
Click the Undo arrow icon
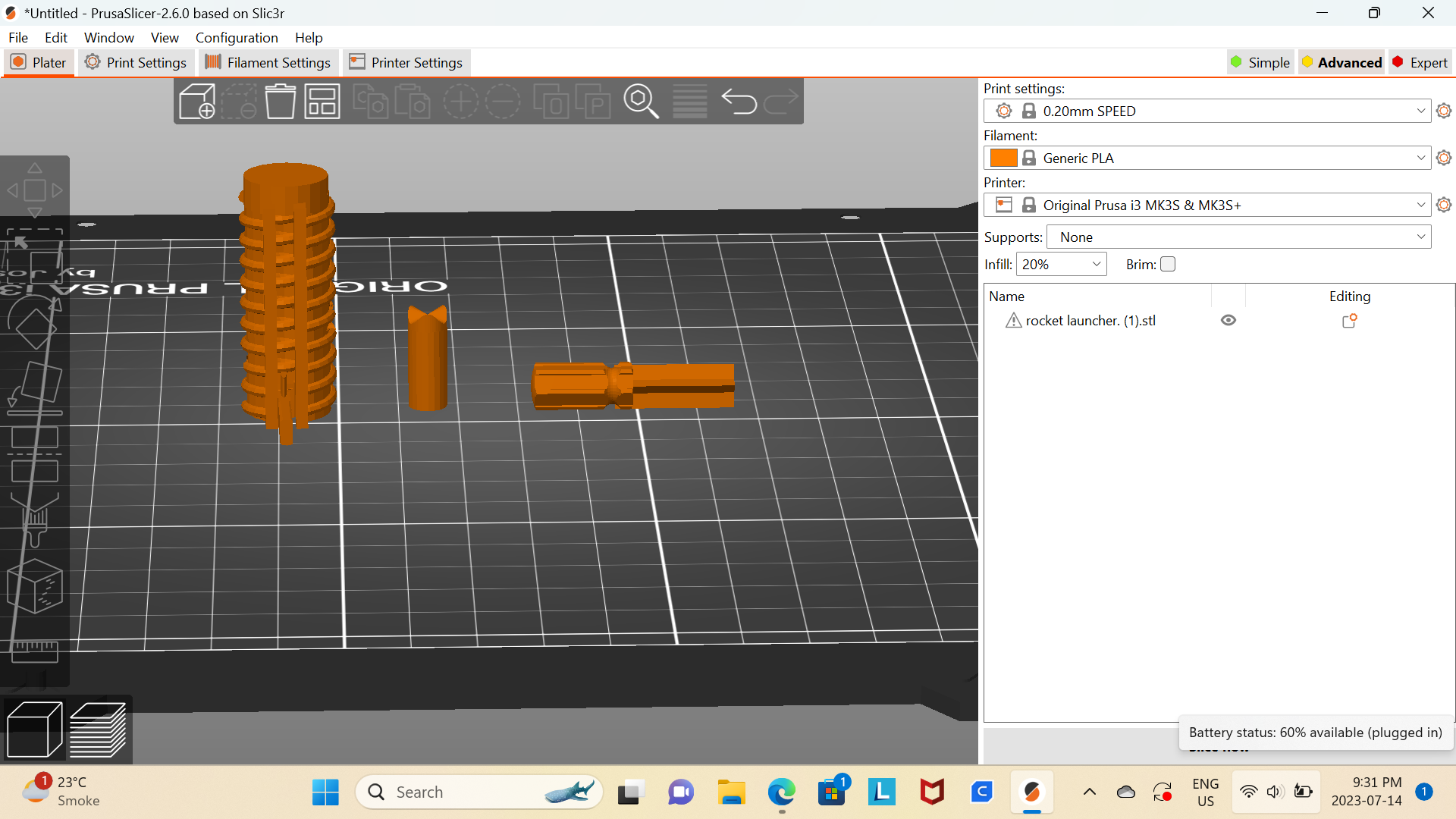coord(739,101)
